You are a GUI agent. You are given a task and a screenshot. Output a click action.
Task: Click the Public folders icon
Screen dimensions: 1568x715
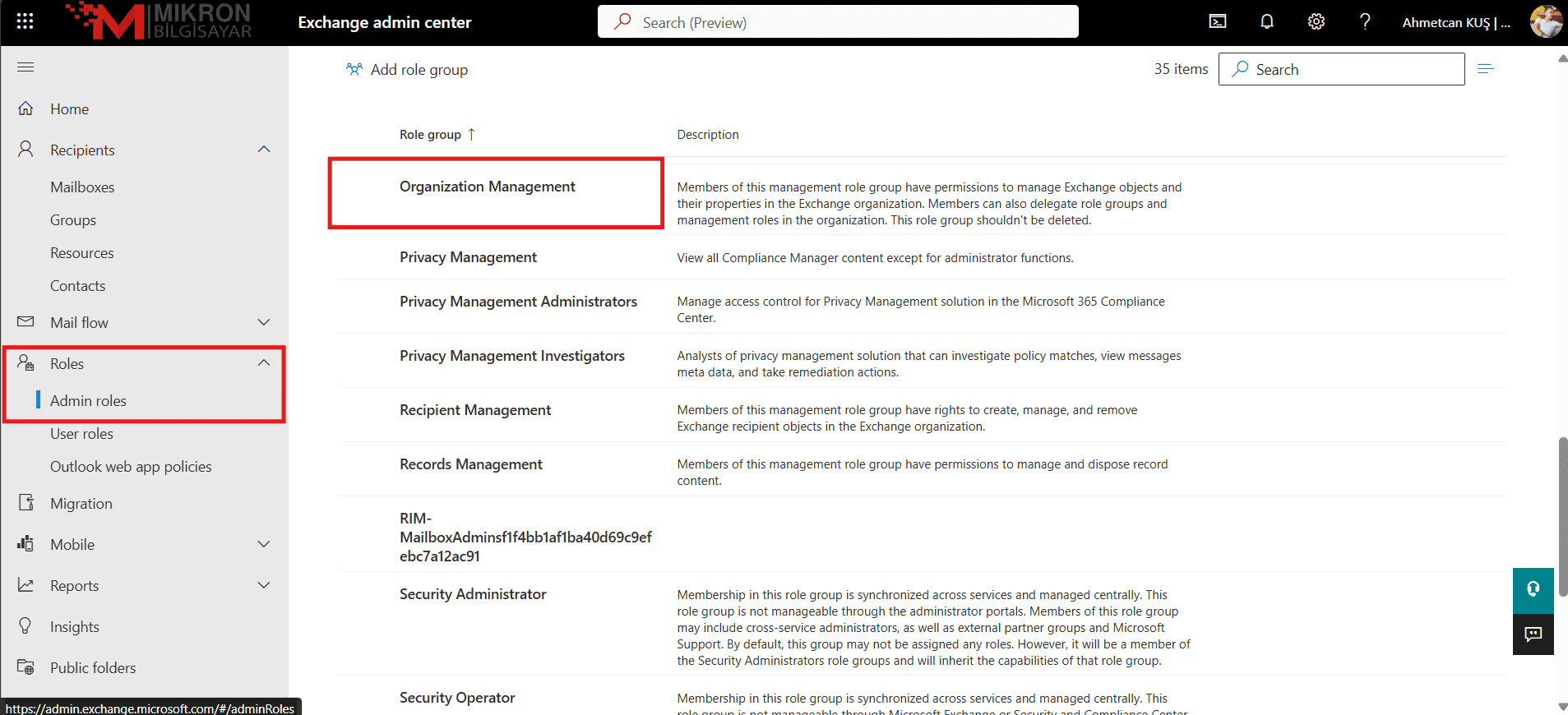[25, 667]
